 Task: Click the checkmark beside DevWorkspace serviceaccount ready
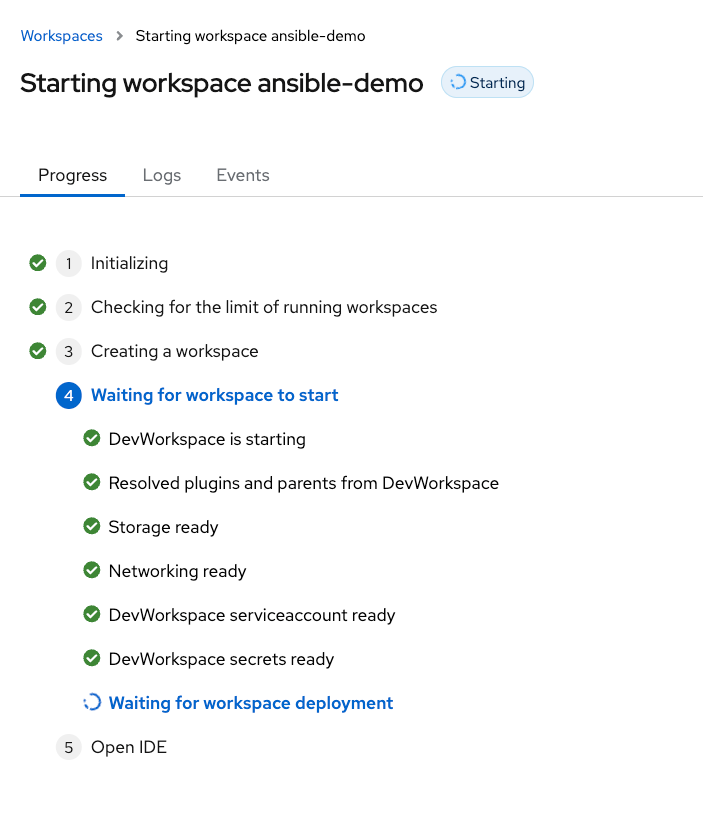(x=92, y=614)
